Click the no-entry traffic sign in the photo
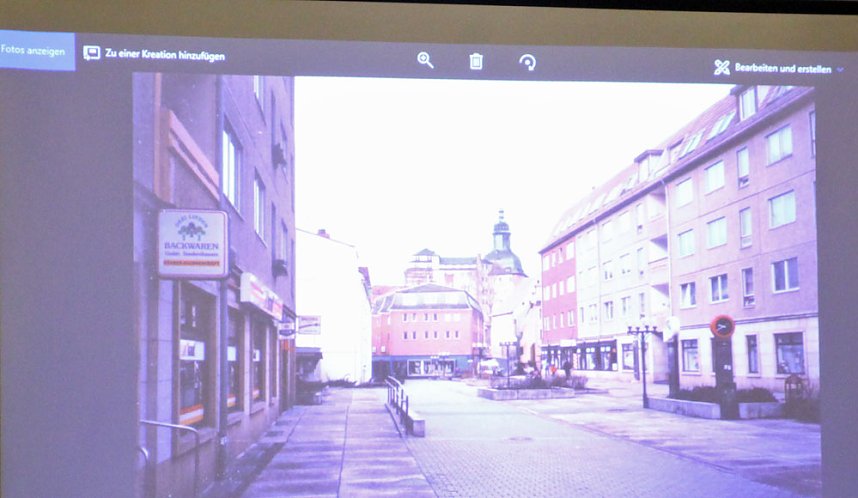Viewport: 858px width, 498px height. click(721, 326)
